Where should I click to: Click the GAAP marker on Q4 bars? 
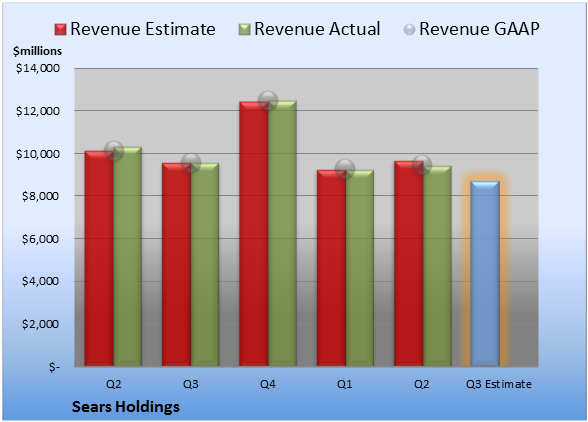point(268,101)
